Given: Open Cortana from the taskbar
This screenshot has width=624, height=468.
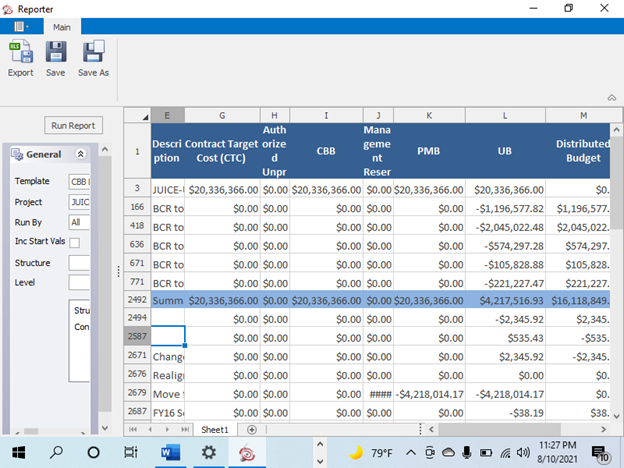Looking at the screenshot, I should coord(94,452).
